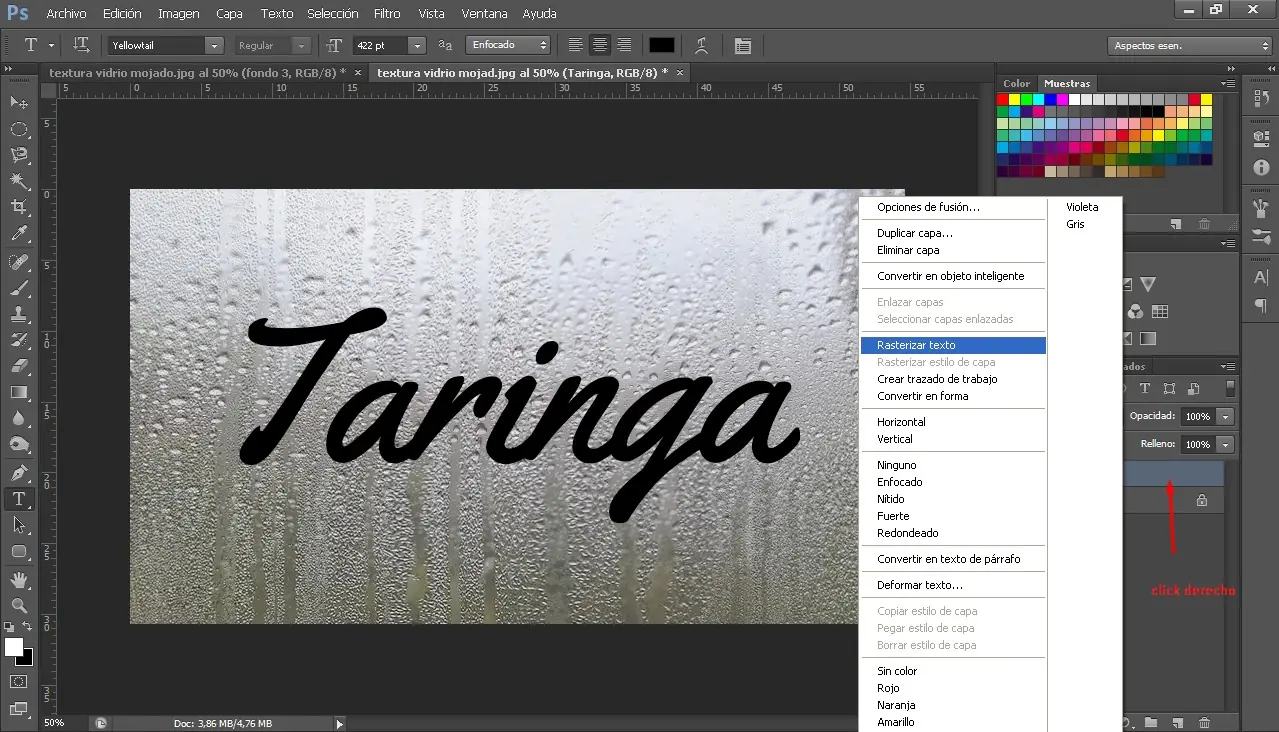Viewport: 1279px width, 732px height.
Task: Select the Clone Stamp tool
Action: 19,315
